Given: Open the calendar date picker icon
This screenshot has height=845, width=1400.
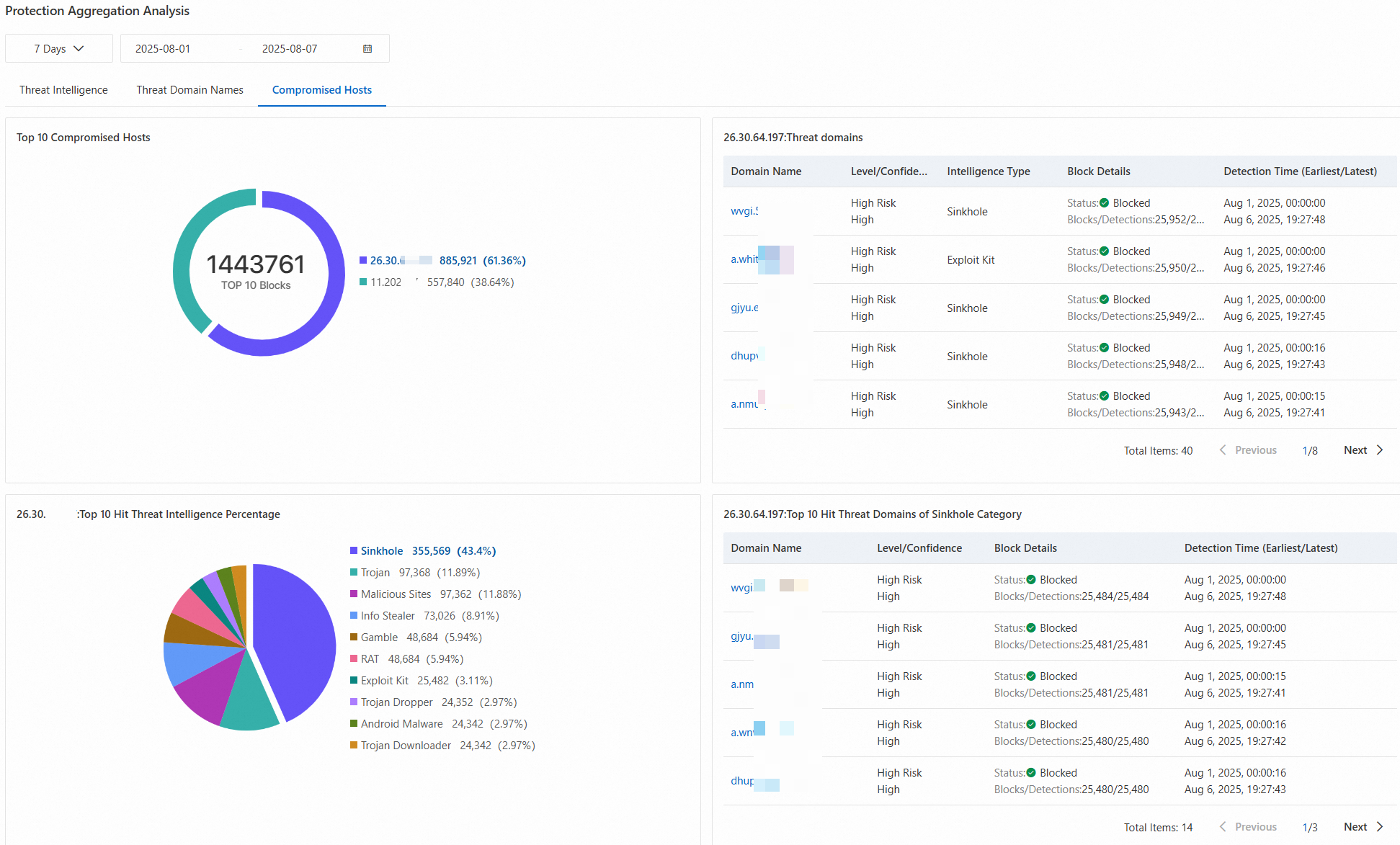Looking at the screenshot, I should click(x=367, y=49).
